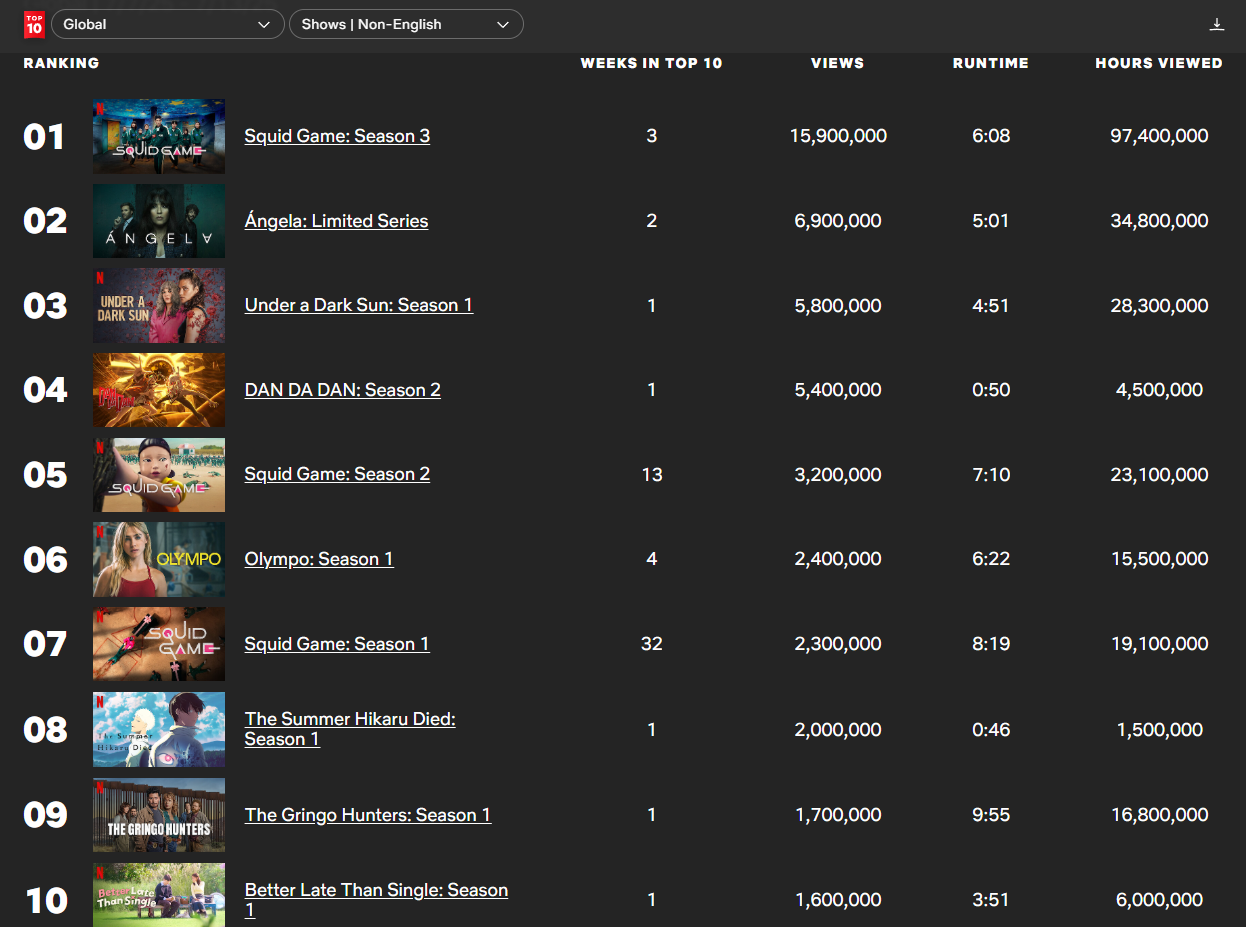Click the 16,800,000 hours viewed value
The image size is (1246, 927).
(x=1159, y=815)
